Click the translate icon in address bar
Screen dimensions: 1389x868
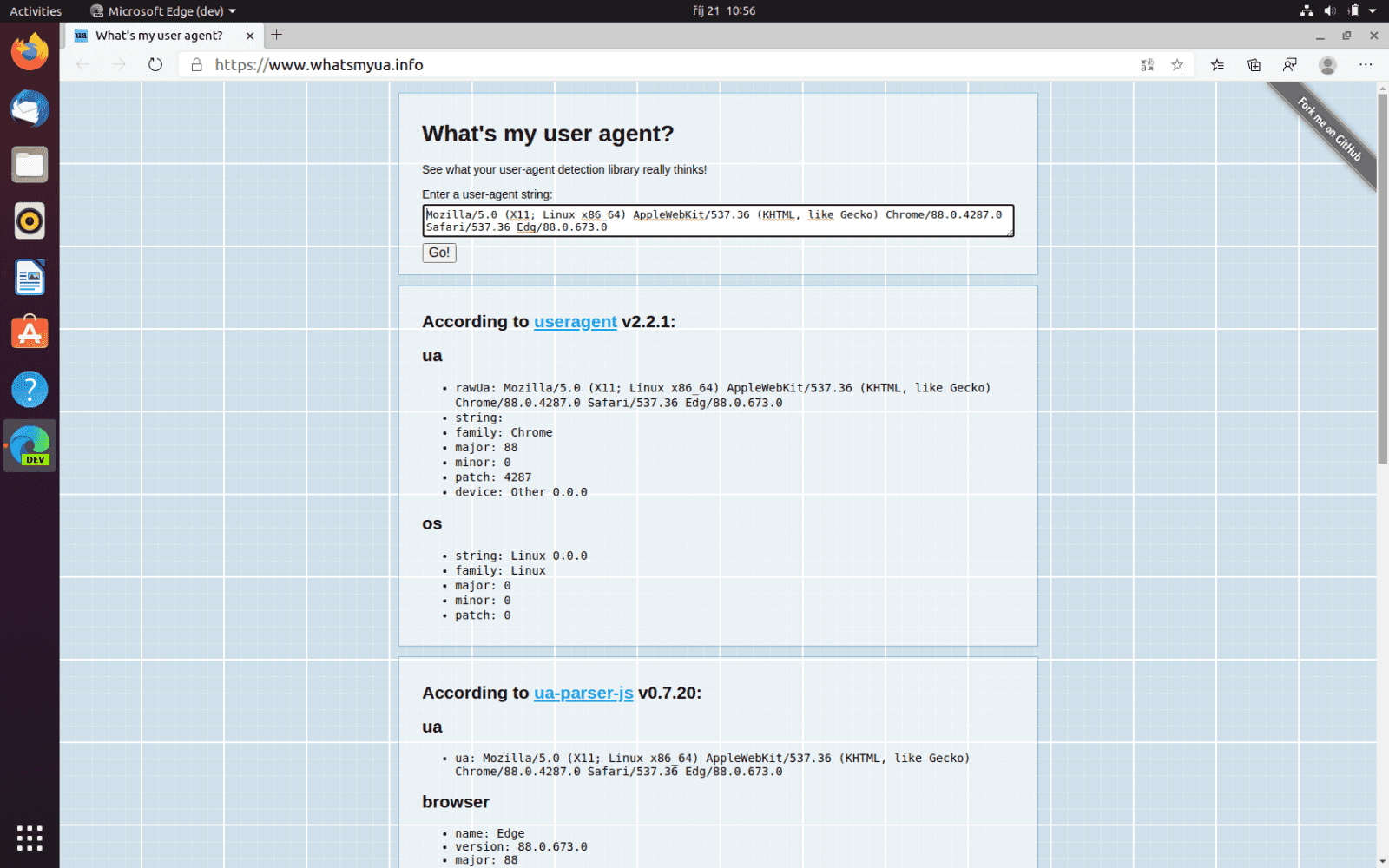[x=1147, y=65]
